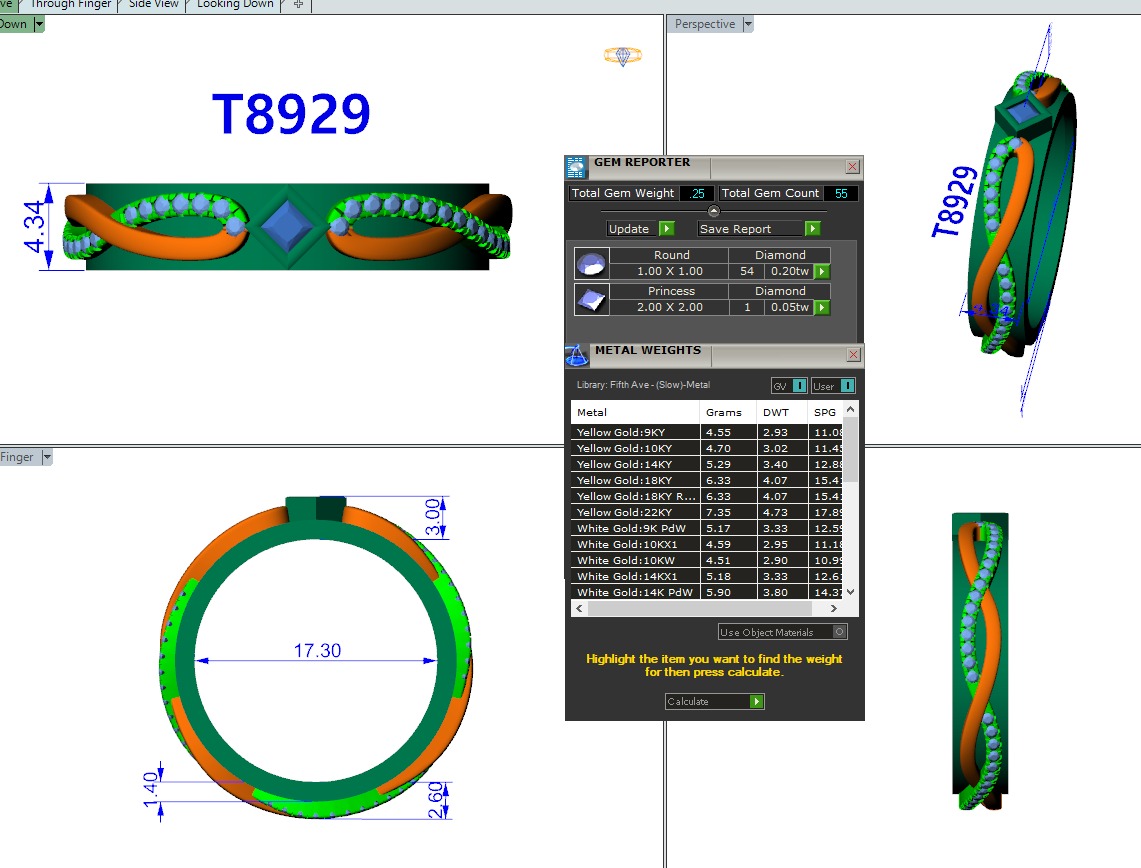Add a new viewport tab with plus
This screenshot has height=868, width=1141.
click(x=298, y=5)
